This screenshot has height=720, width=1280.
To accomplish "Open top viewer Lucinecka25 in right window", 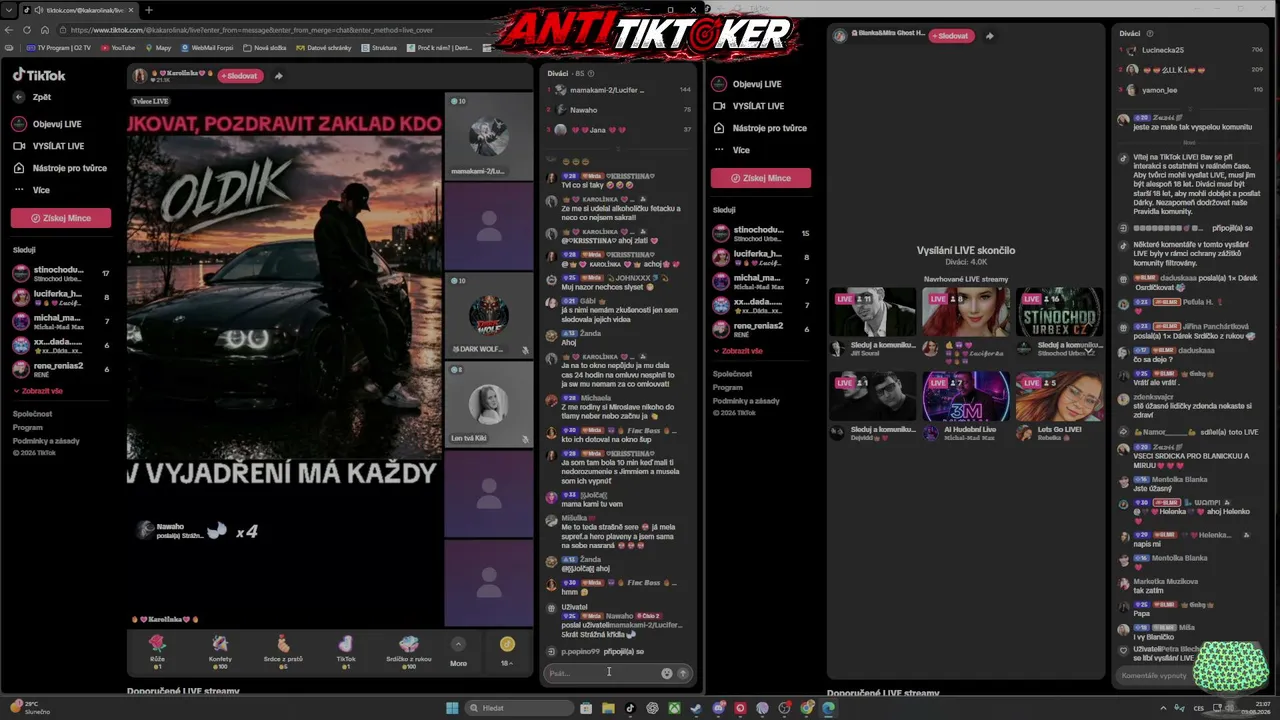I will tap(1191, 50).
